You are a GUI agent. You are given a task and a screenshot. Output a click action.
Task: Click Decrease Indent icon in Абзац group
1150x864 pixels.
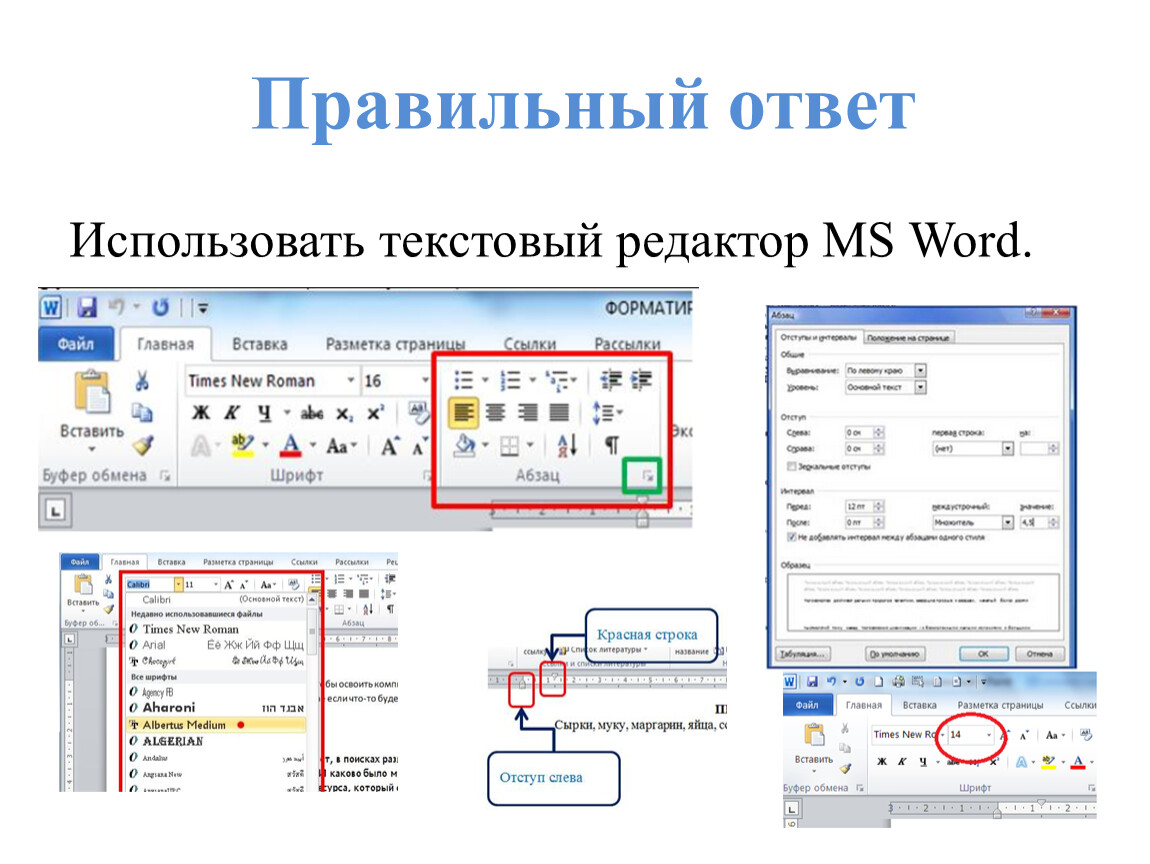[x=610, y=380]
